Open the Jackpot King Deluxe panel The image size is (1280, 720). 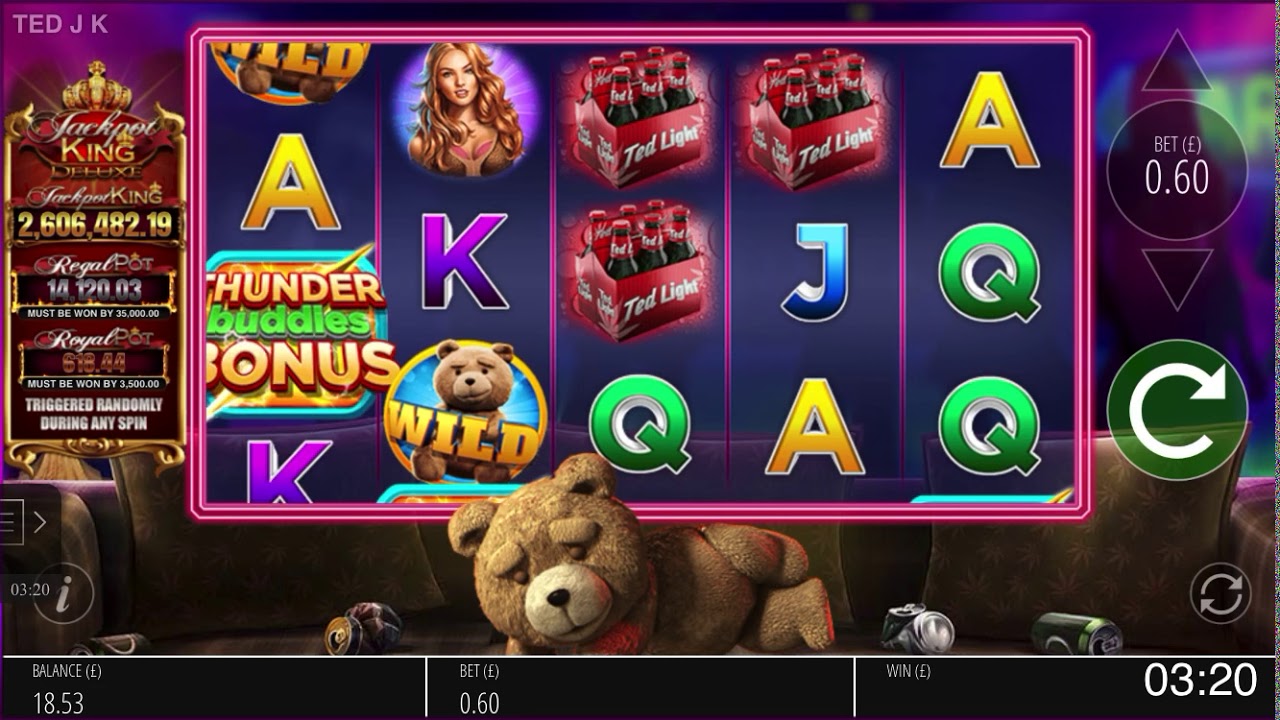click(x=94, y=265)
